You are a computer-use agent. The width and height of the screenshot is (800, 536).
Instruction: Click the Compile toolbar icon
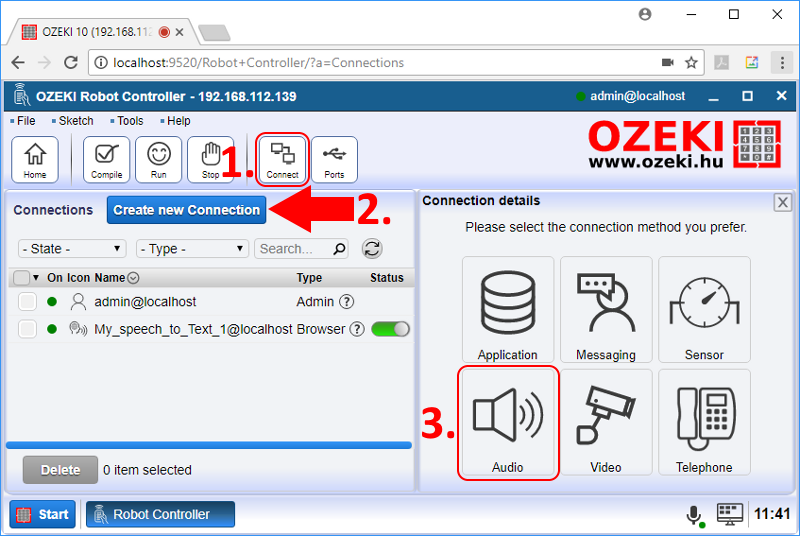pos(107,159)
